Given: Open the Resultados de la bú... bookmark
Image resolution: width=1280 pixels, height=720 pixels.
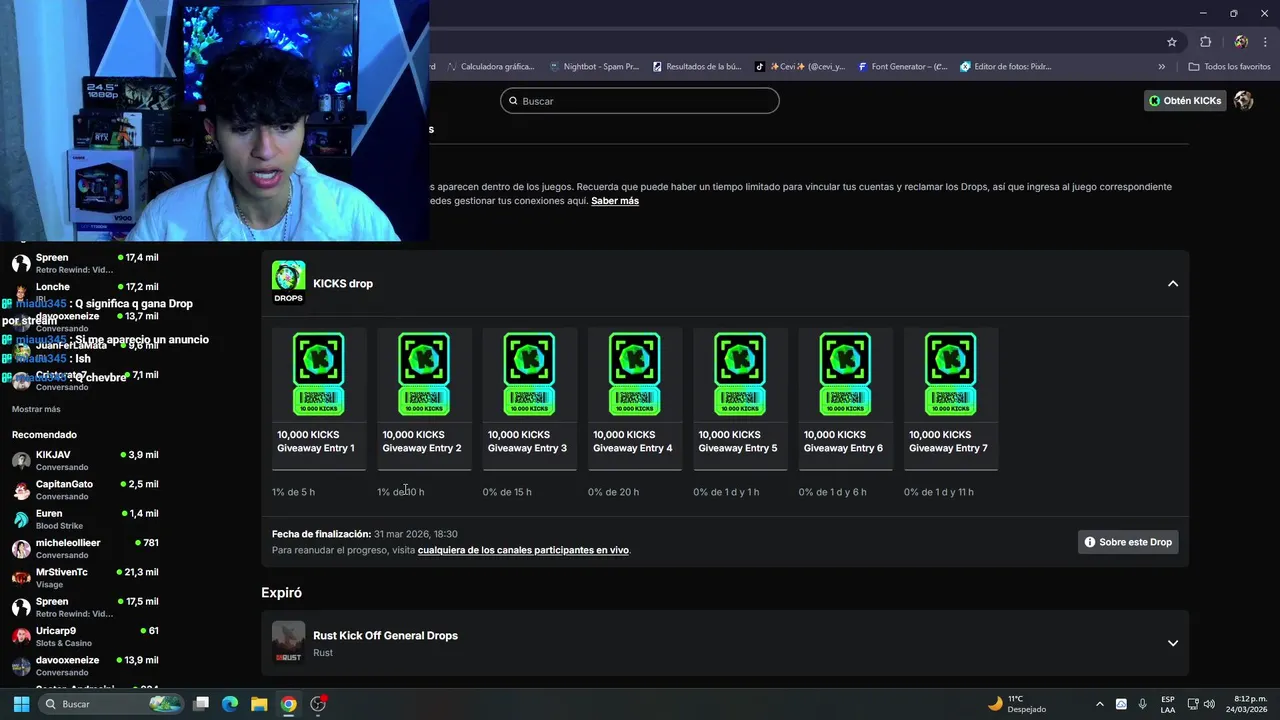Looking at the screenshot, I should point(697,67).
